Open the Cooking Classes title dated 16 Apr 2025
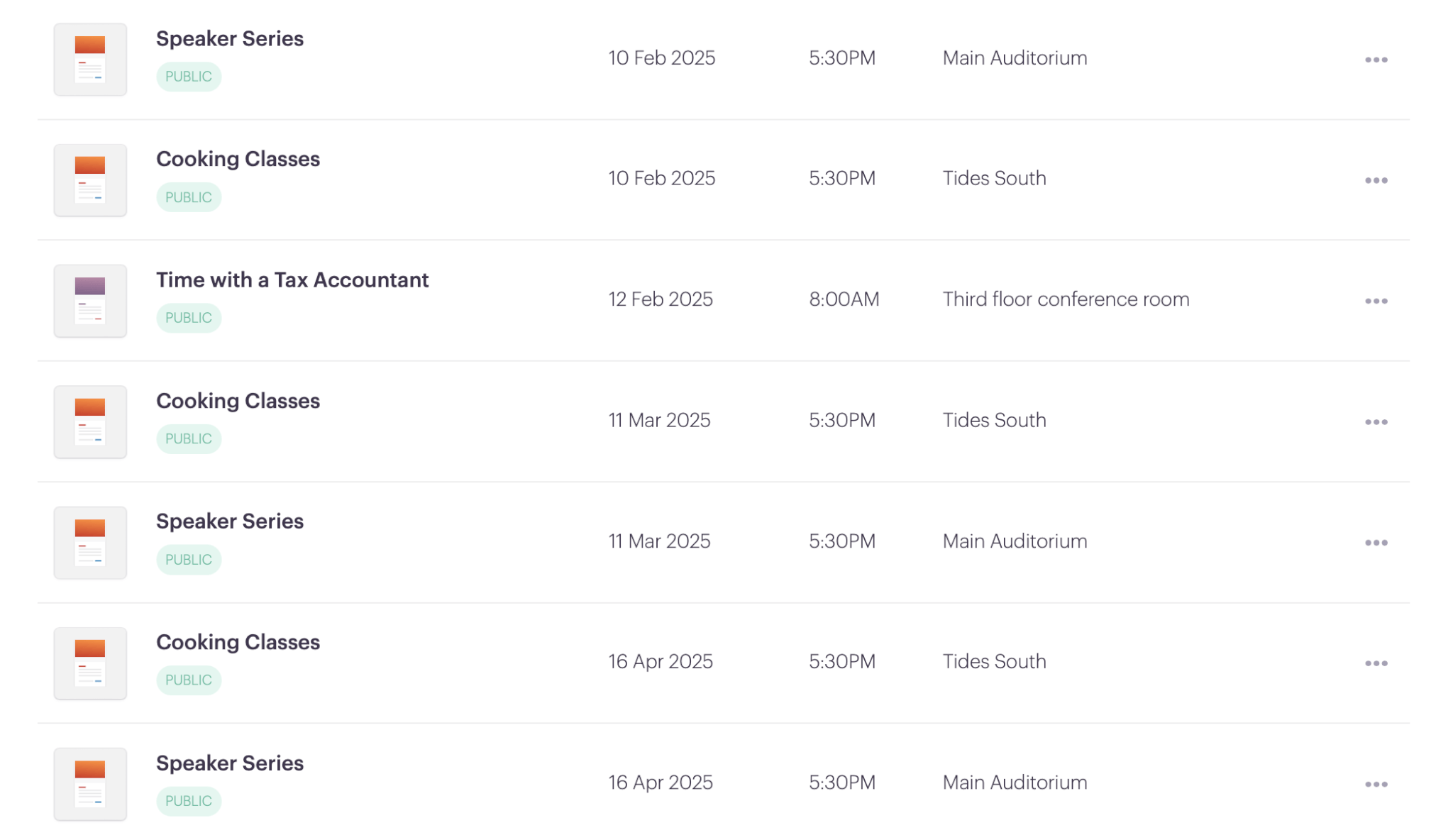The height and width of the screenshot is (840, 1453). click(x=238, y=642)
